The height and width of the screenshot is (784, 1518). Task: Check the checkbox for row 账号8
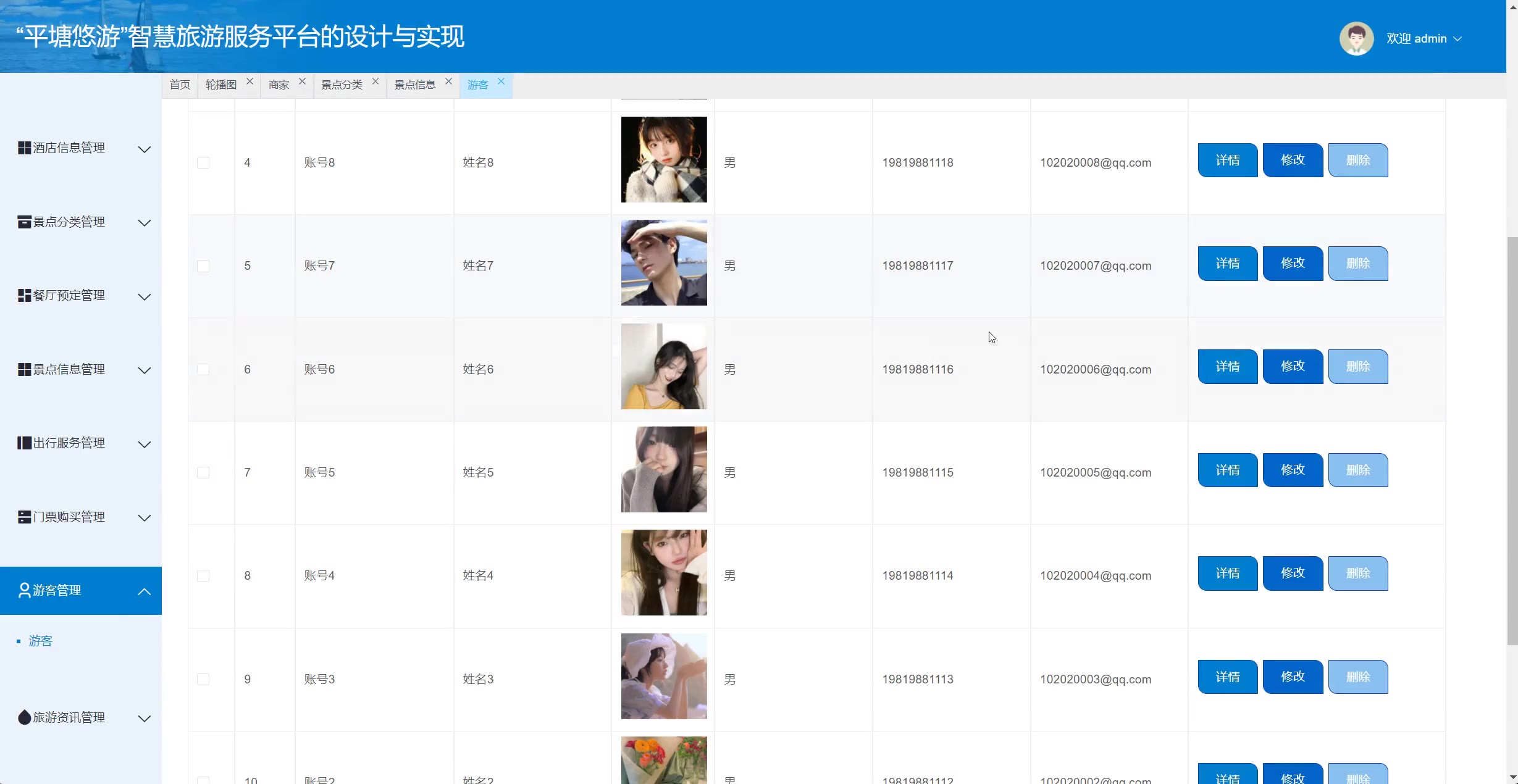point(203,163)
